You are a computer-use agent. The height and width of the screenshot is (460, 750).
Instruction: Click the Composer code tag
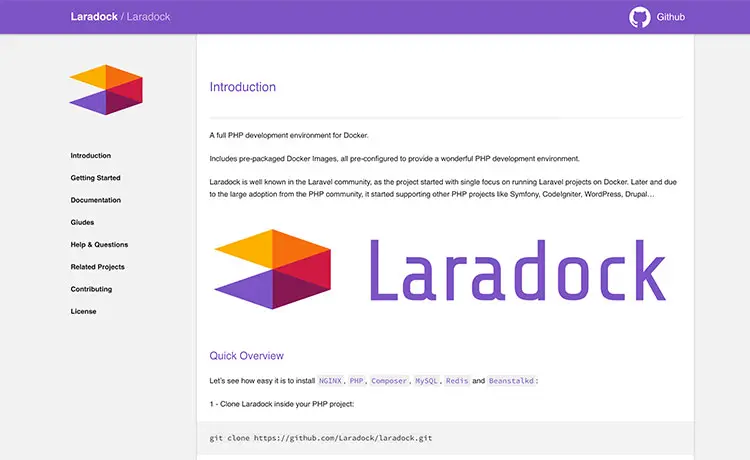click(389, 381)
